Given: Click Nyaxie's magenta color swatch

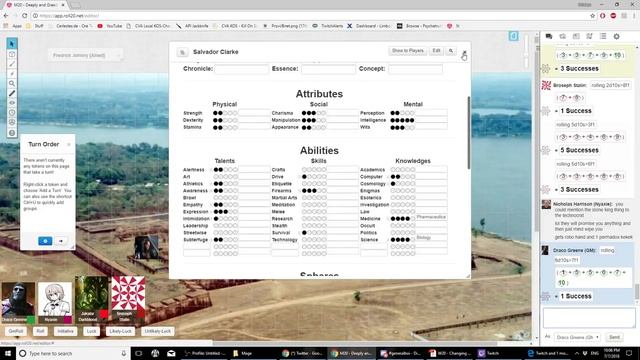Looking at the screenshot, I should point(67,320).
